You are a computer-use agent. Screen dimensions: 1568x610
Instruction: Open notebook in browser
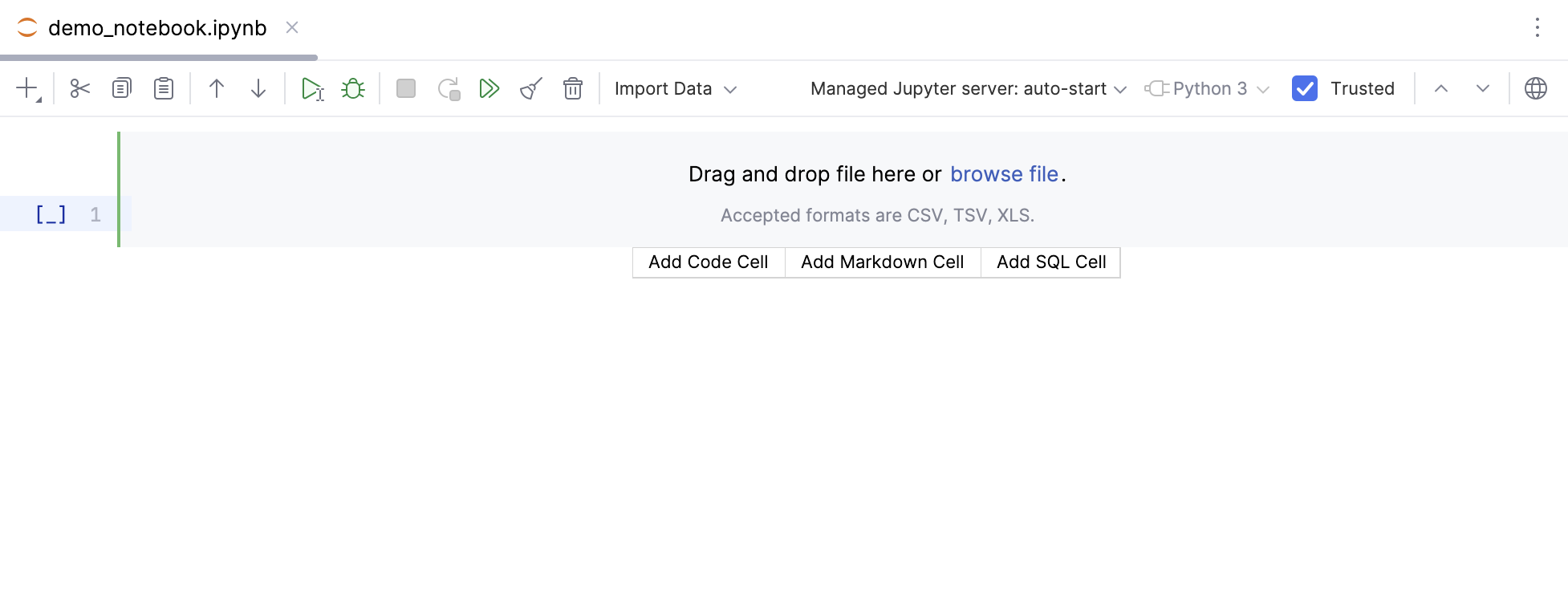coord(1537,88)
